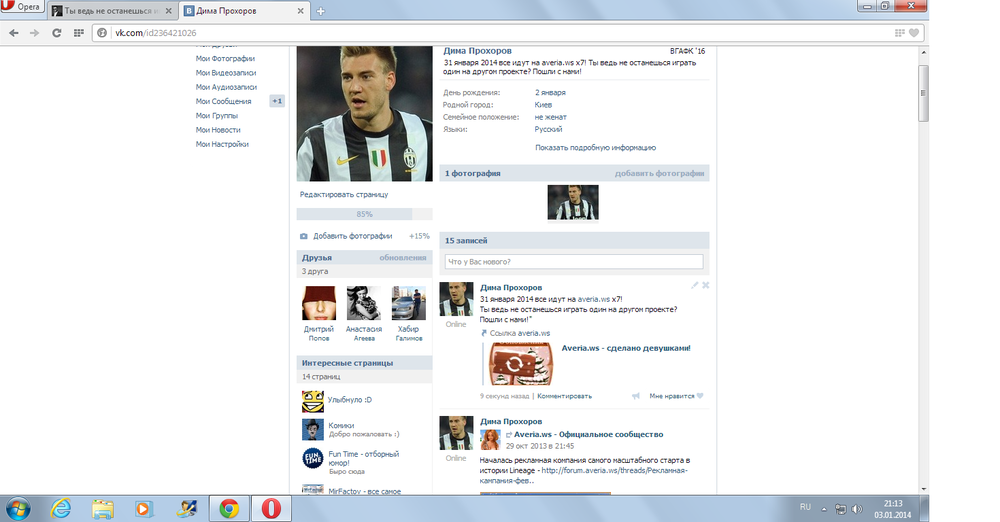This screenshot has height=522, width=1000.
Task: Go back using the browser back arrow
Action: pos(14,33)
